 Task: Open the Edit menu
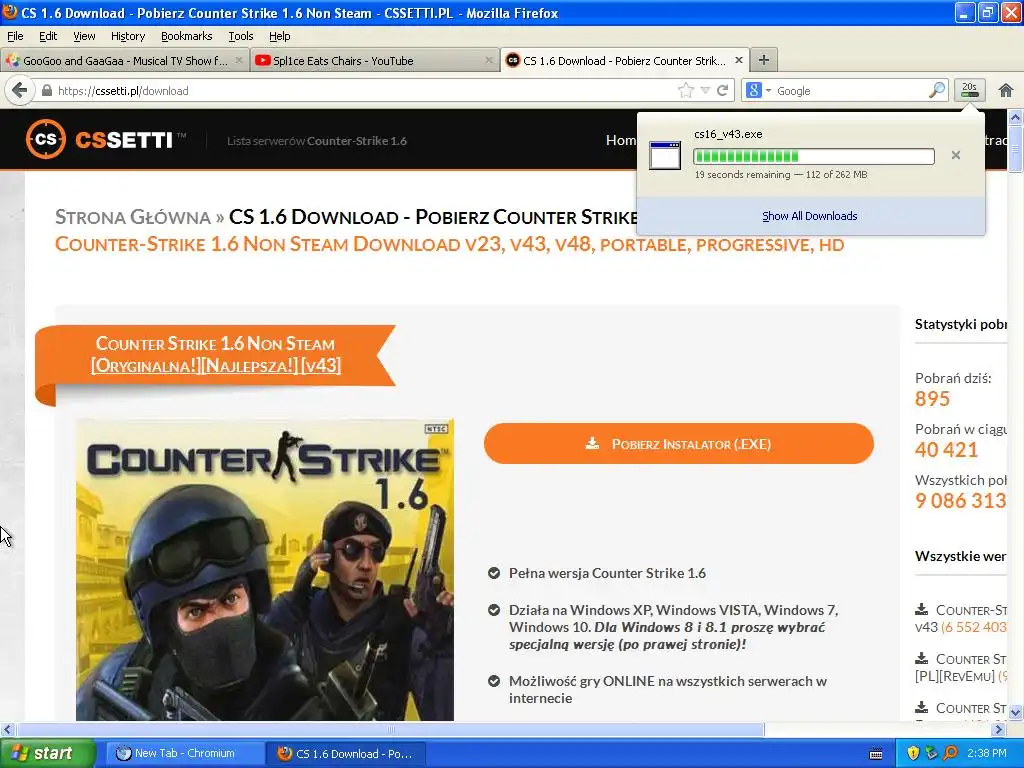[48, 36]
